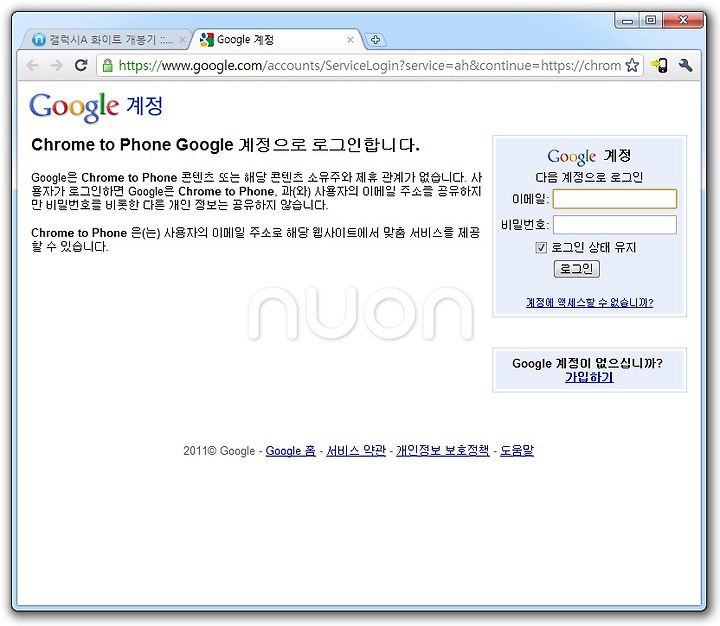Focus the 이메일 input field
The image size is (720, 626).
click(x=614, y=199)
